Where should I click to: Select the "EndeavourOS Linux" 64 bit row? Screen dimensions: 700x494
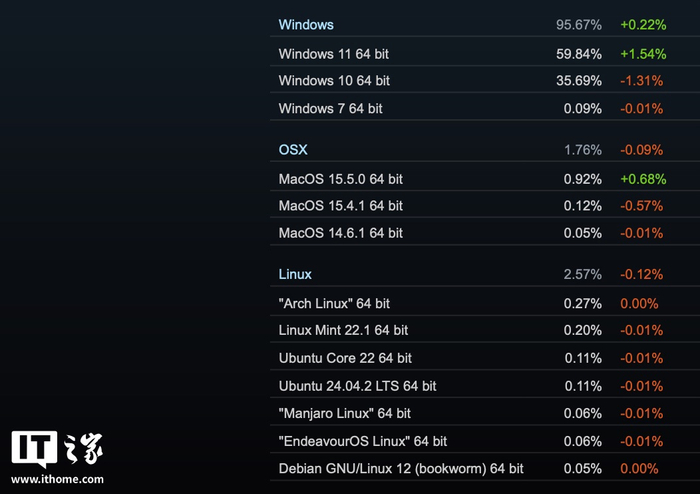click(x=363, y=441)
